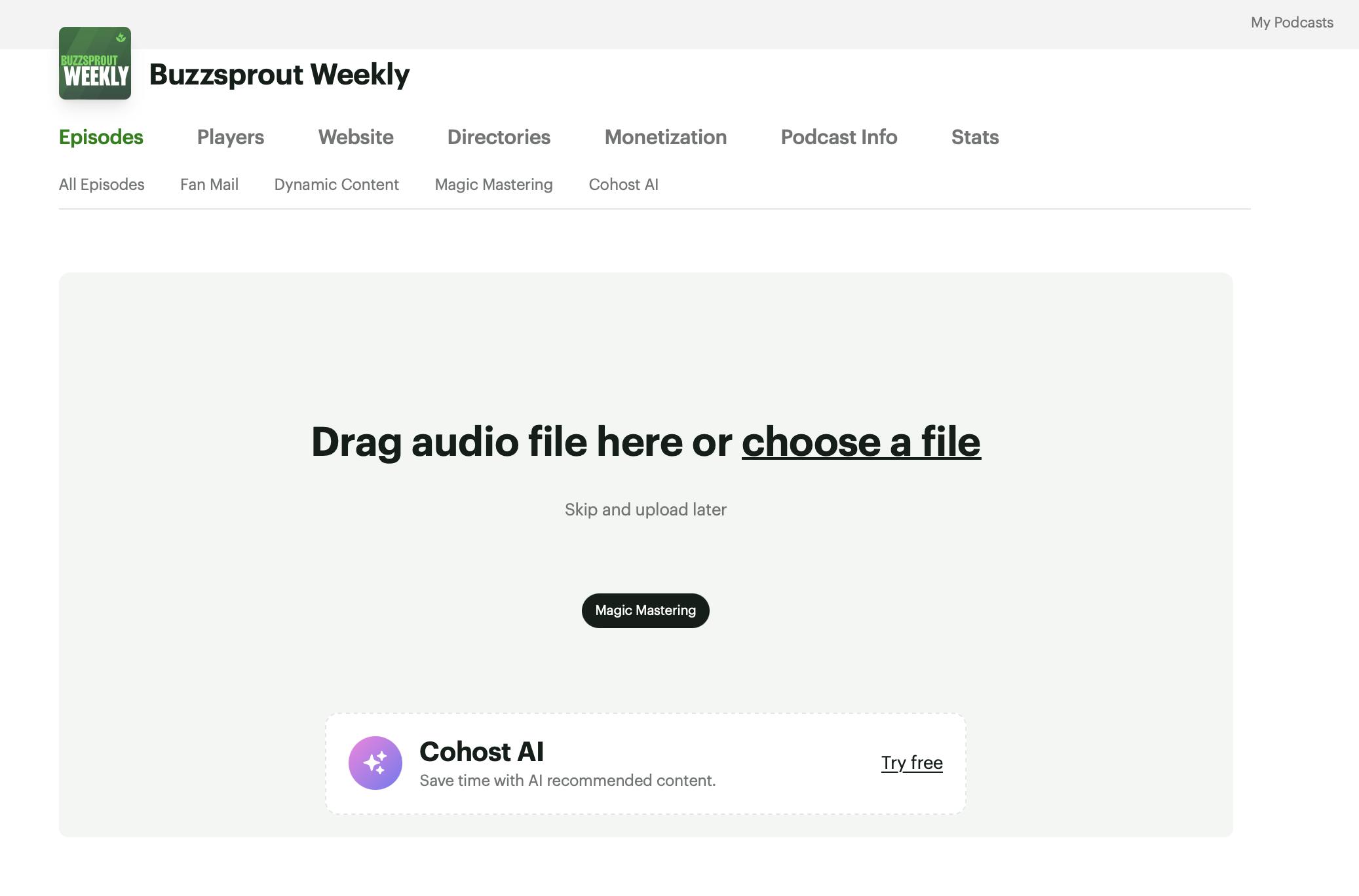Open the Fan Mail section

[x=209, y=183]
